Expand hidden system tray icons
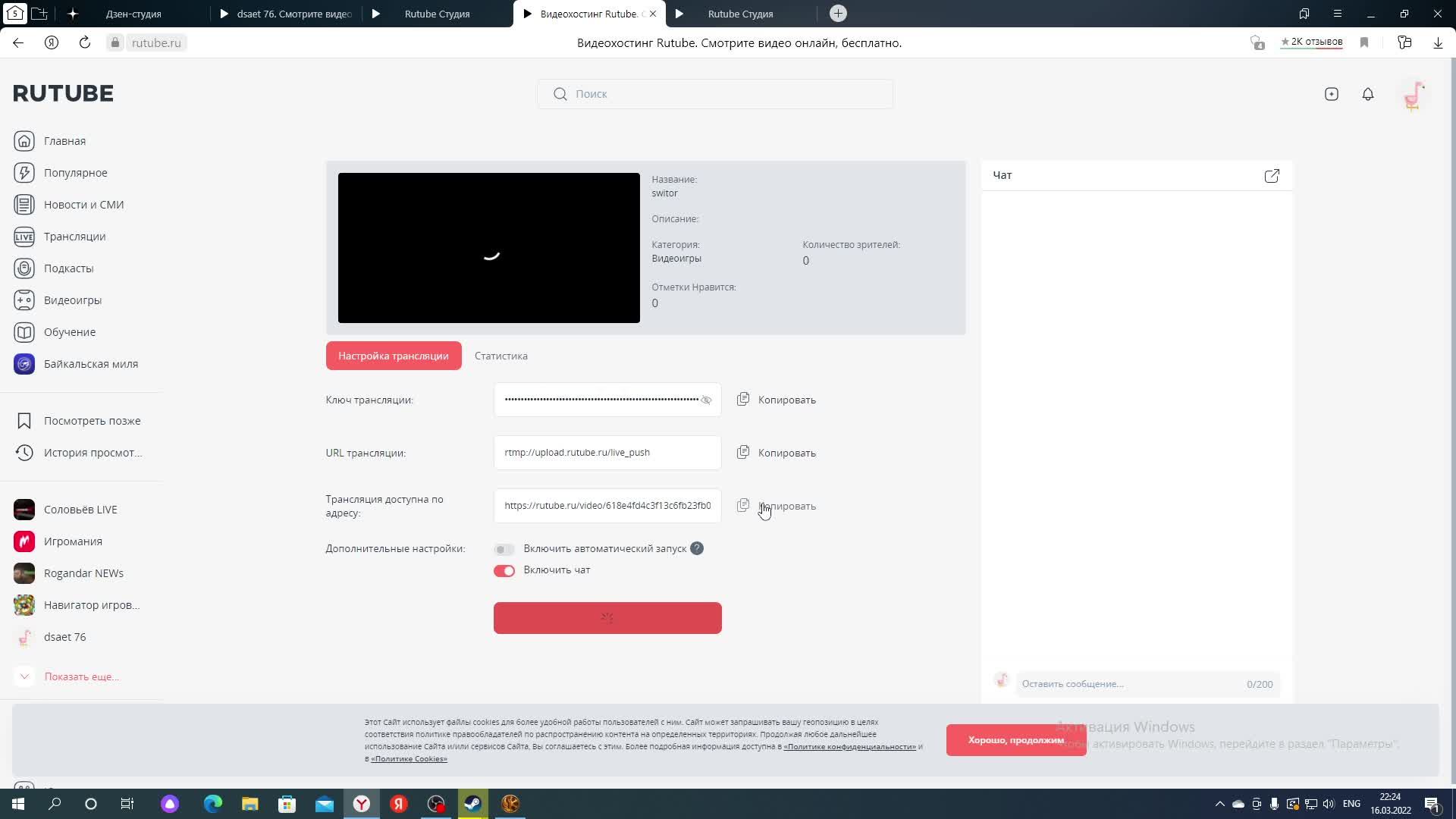The width and height of the screenshot is (1456, 819). pyautogui.click(x=1219, y=804)
